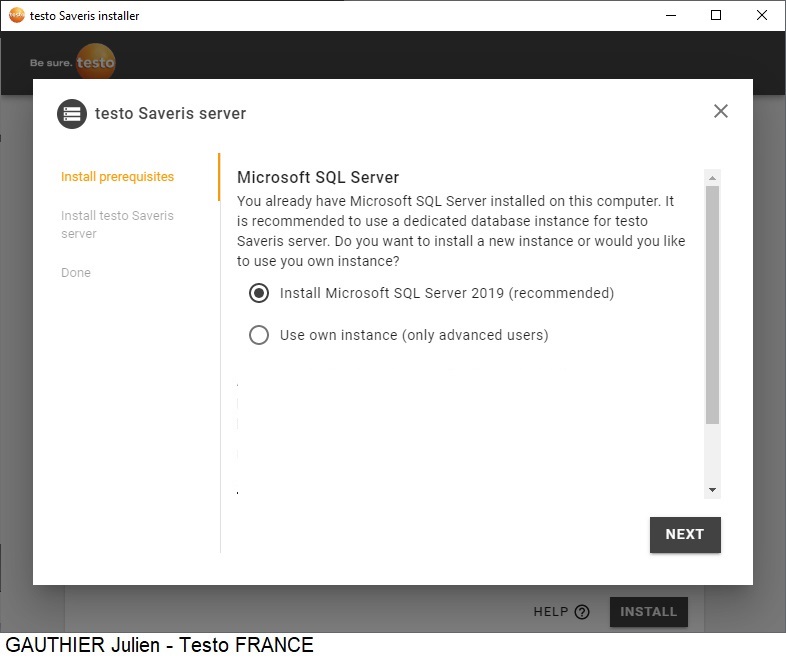Image resolution: width=786 pixels, height=664 pixels.
Task: Click scrollbar up arrow
Action: click(x=712, y=178)
